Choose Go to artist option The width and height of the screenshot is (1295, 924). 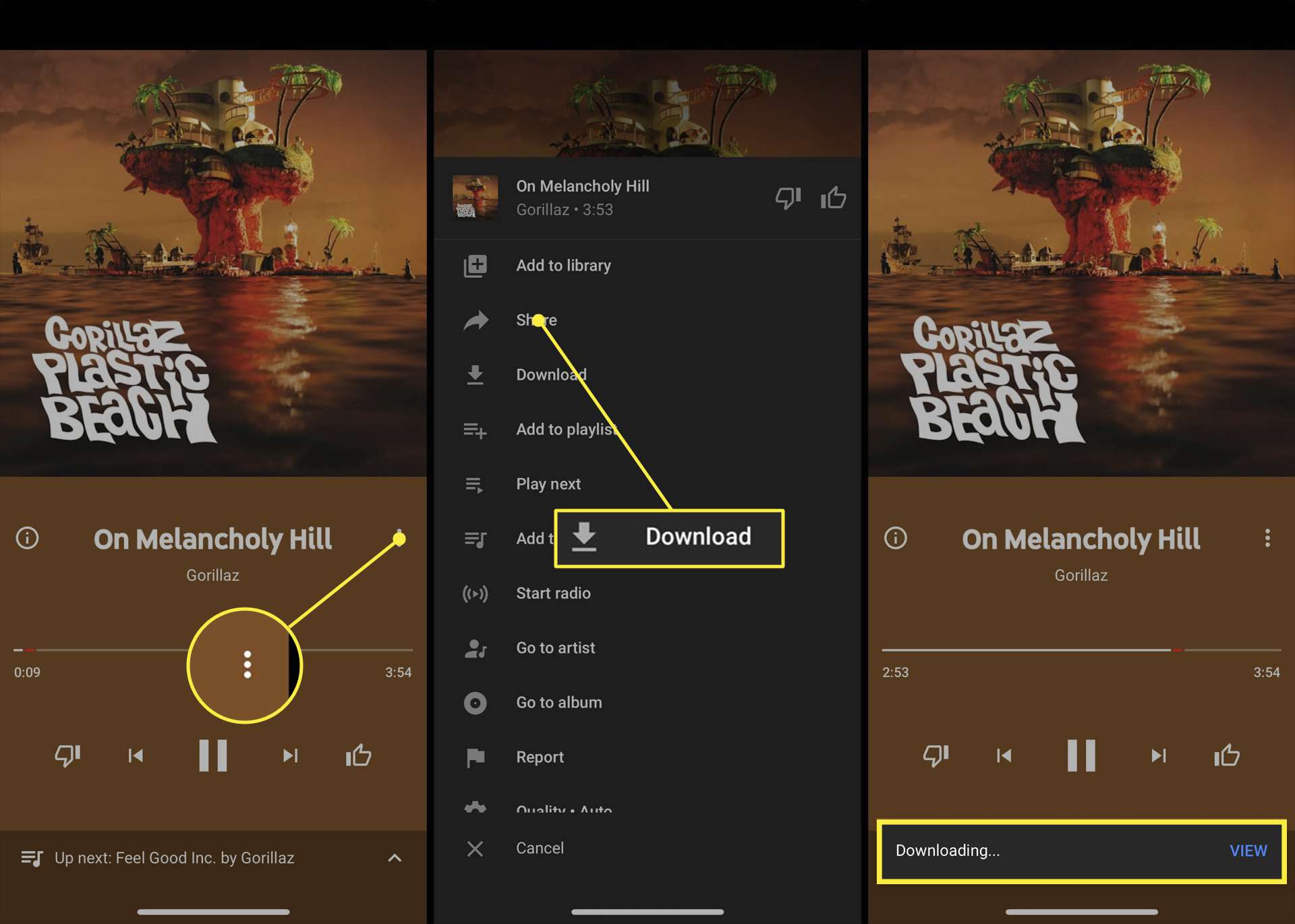(647, 648)
